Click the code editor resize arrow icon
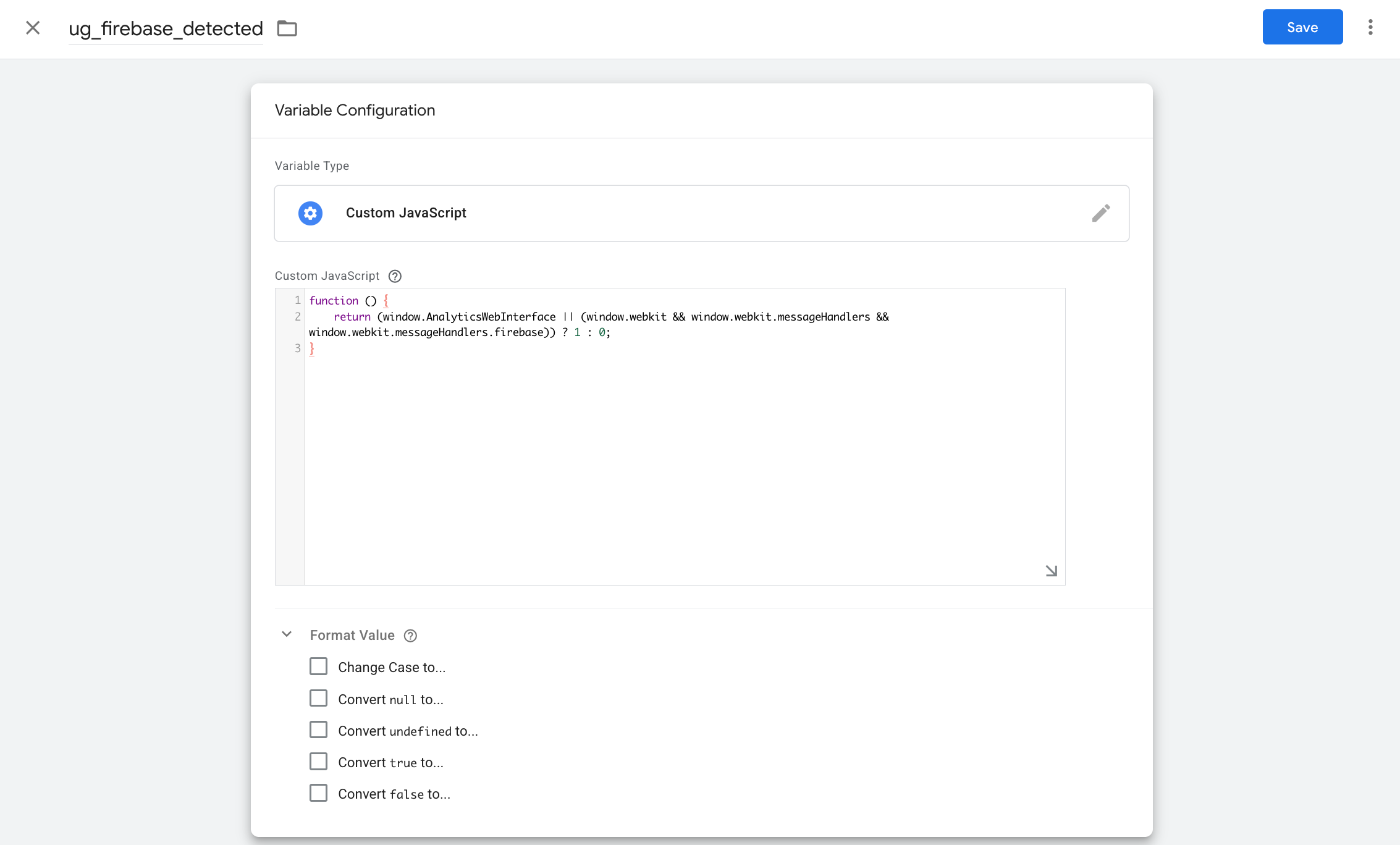 (1051, 571)
